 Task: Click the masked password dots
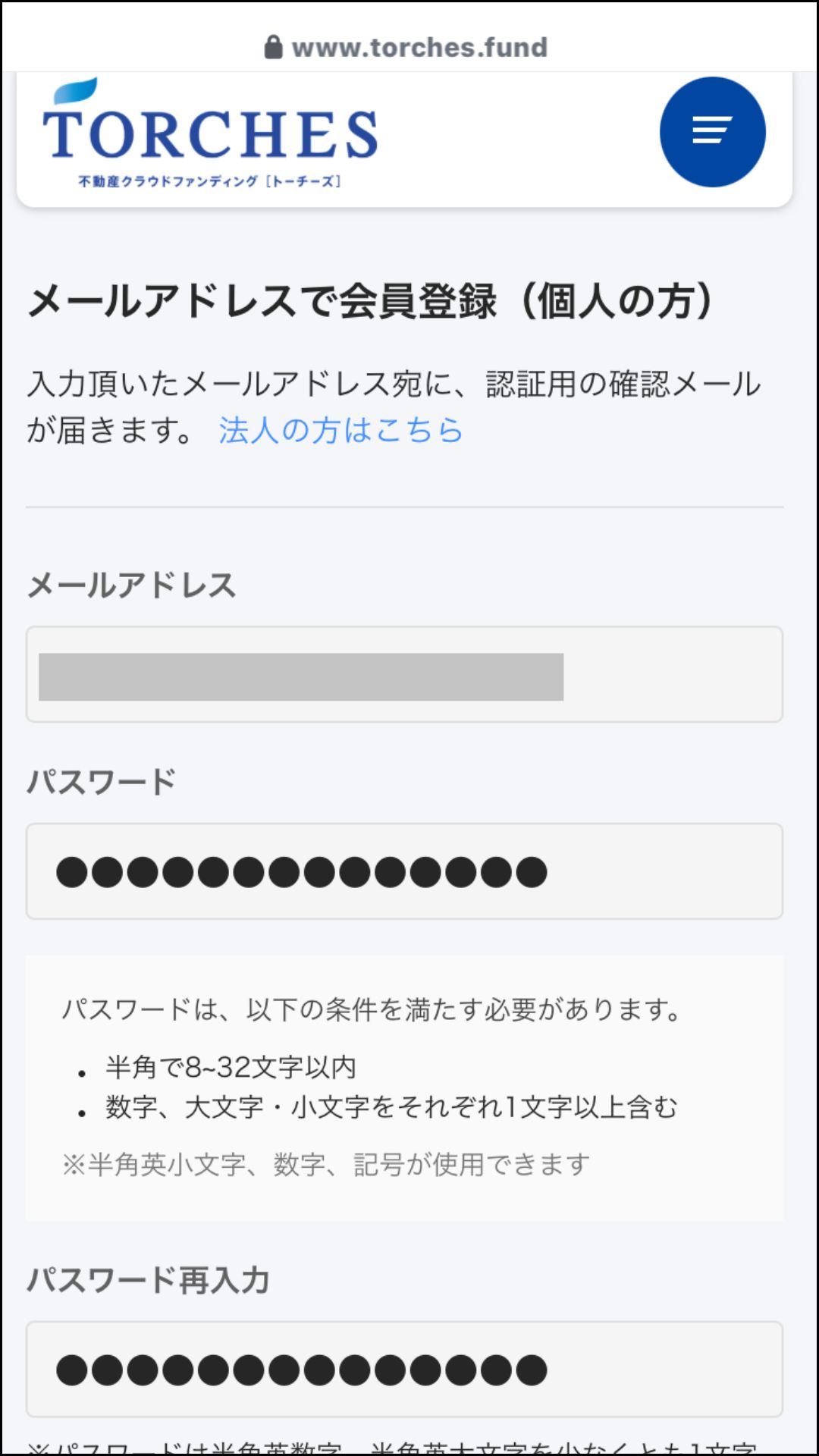click(300, 872)
